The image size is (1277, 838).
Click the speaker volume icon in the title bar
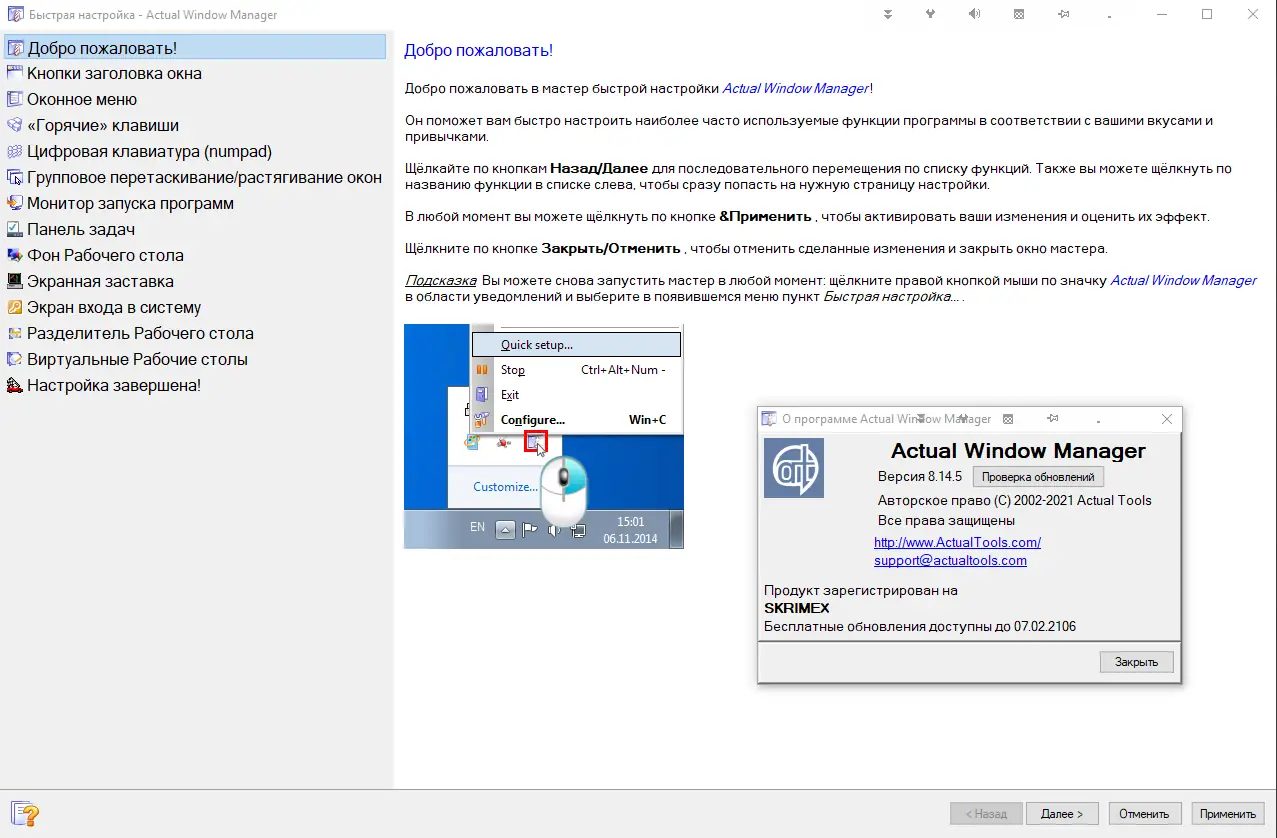975,15
